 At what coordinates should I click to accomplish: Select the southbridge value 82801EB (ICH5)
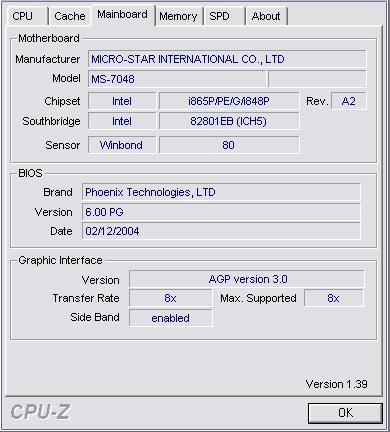229,121
